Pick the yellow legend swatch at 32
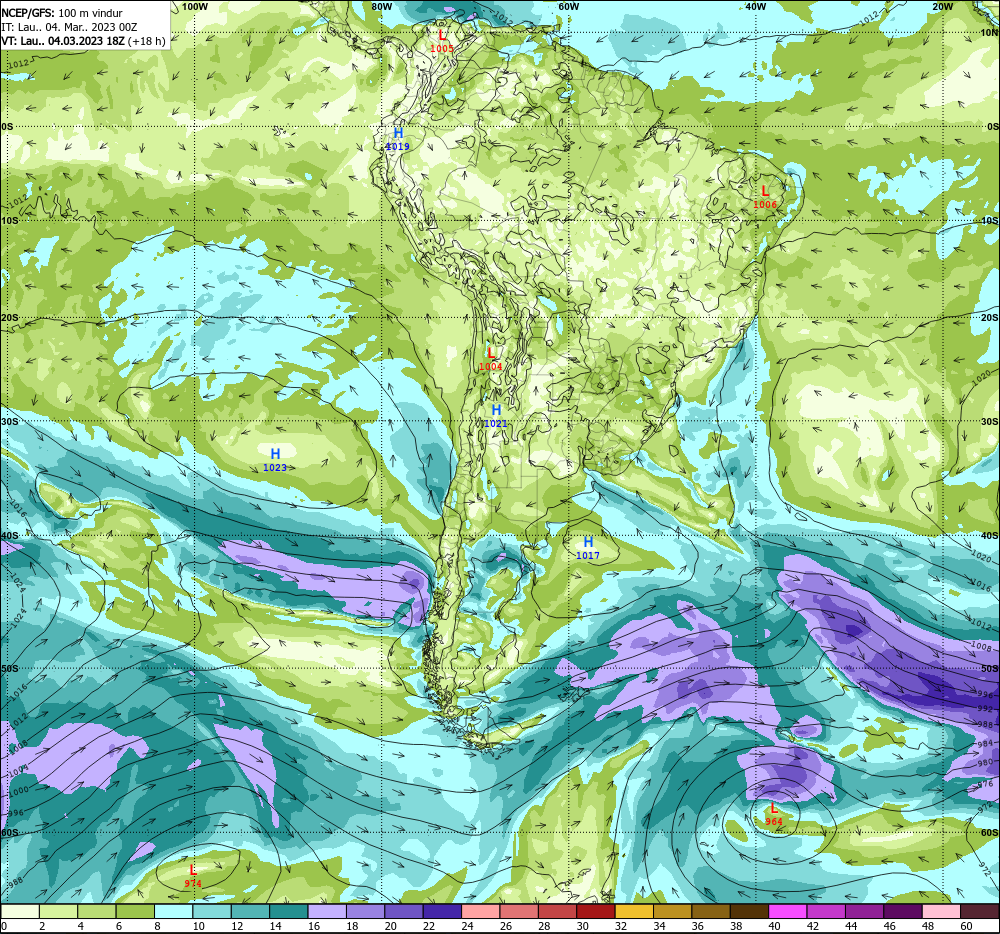 (x=634, y=912)
